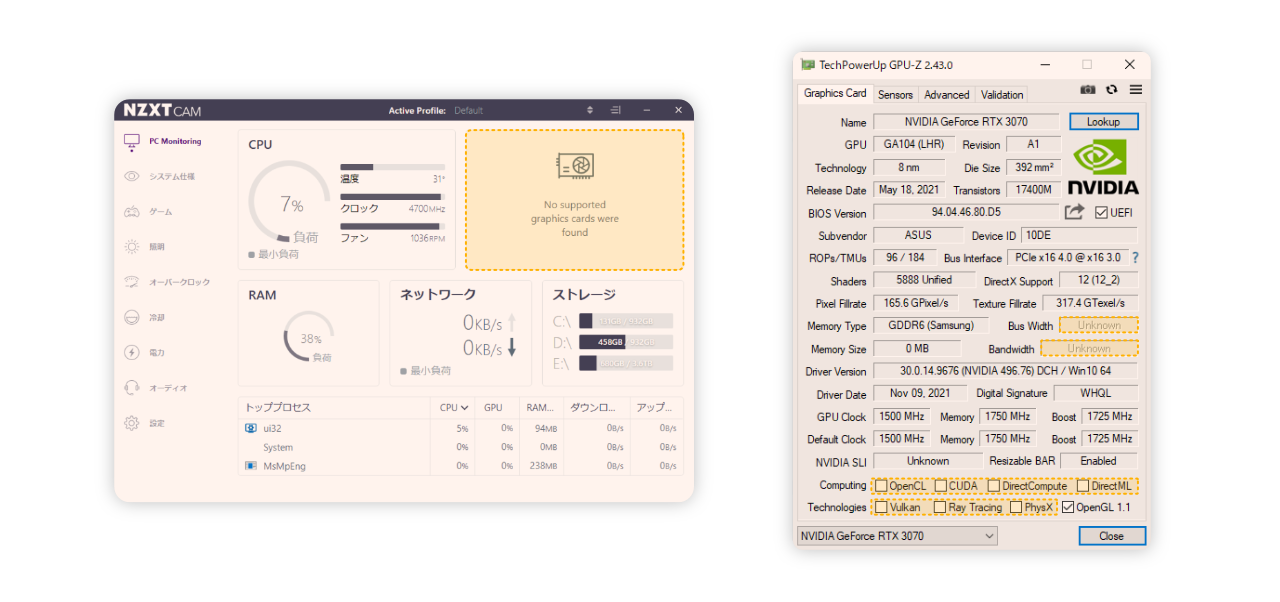This screenshot has height=602, width=1280.
Task: Click the Lookup button
Action: click(1103, 121)
